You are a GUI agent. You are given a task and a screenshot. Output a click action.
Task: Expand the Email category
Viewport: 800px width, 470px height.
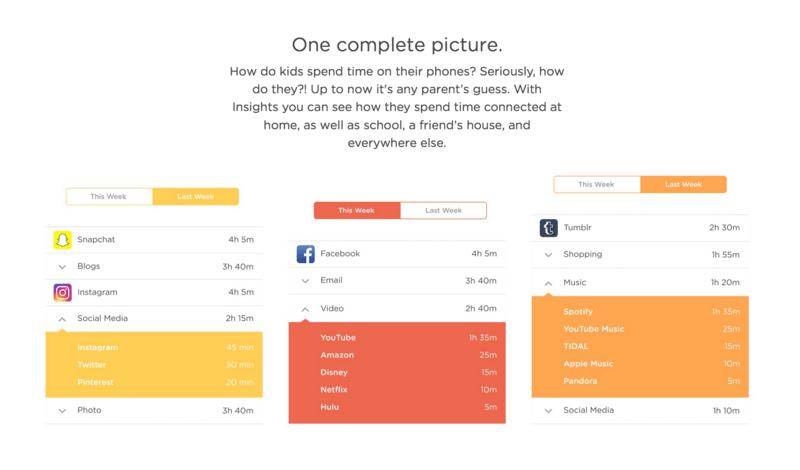306,281
